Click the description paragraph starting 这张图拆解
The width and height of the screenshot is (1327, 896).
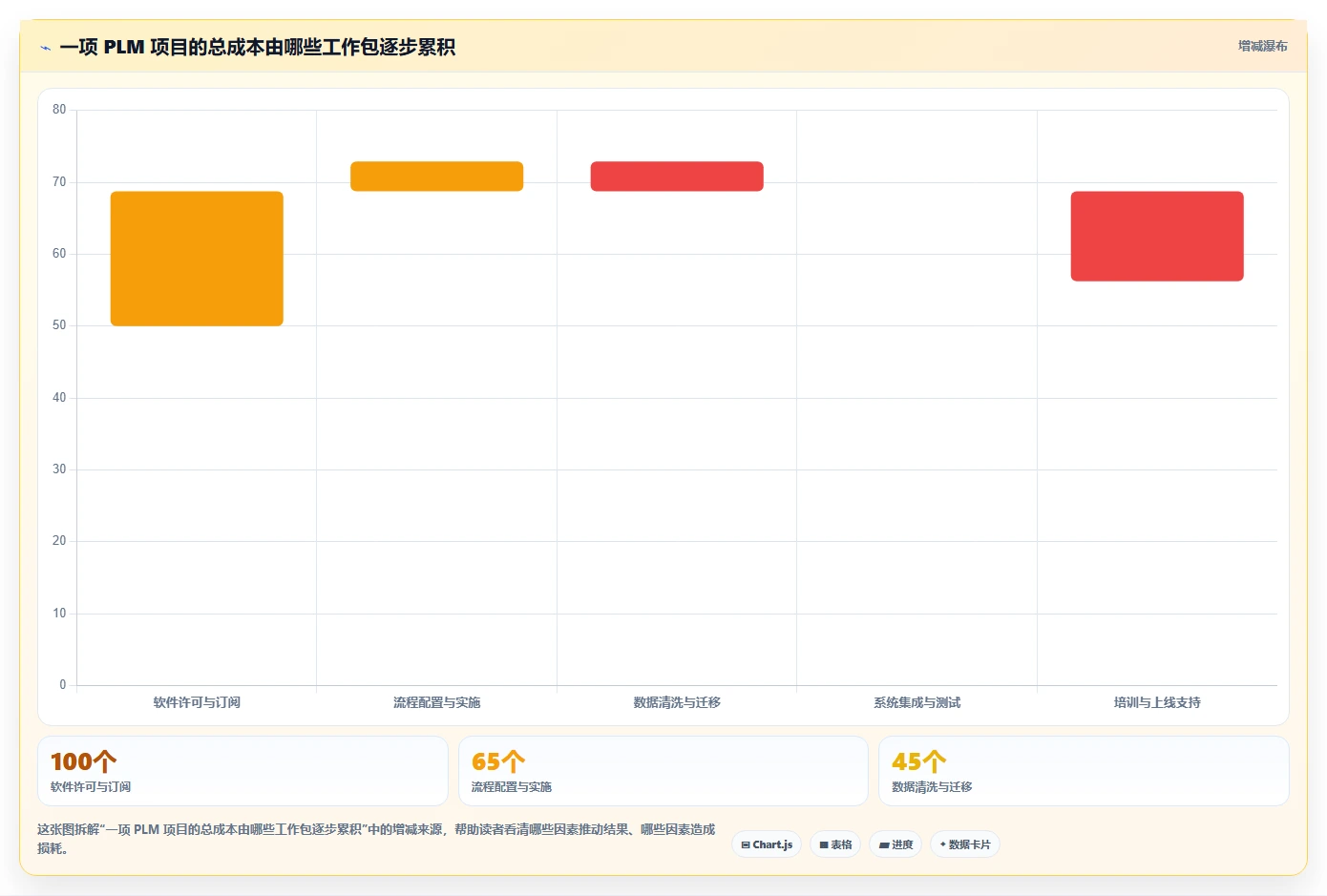[x=376, y=839]
